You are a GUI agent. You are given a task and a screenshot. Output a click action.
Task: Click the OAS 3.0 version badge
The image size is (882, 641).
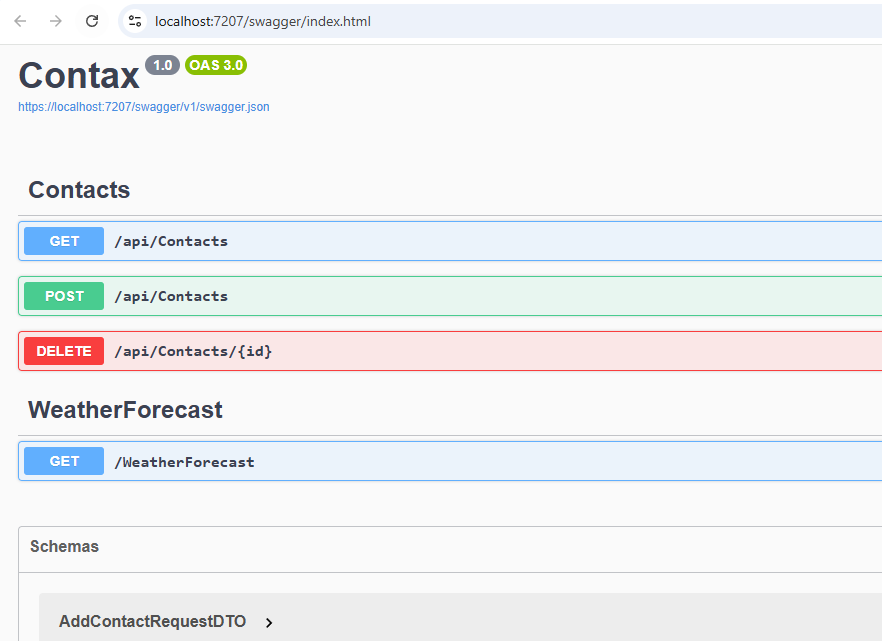[216, 65]
